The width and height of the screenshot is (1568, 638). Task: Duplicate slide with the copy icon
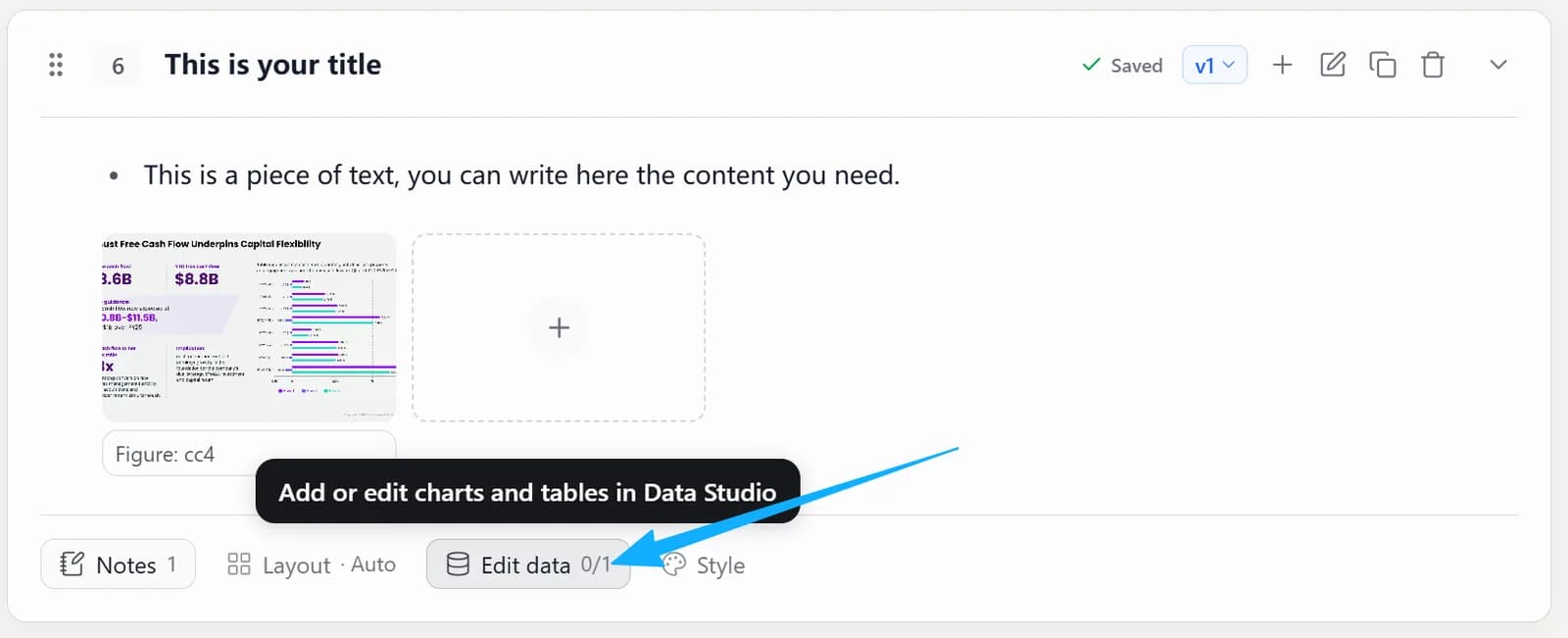click(x=1383, y=65)
